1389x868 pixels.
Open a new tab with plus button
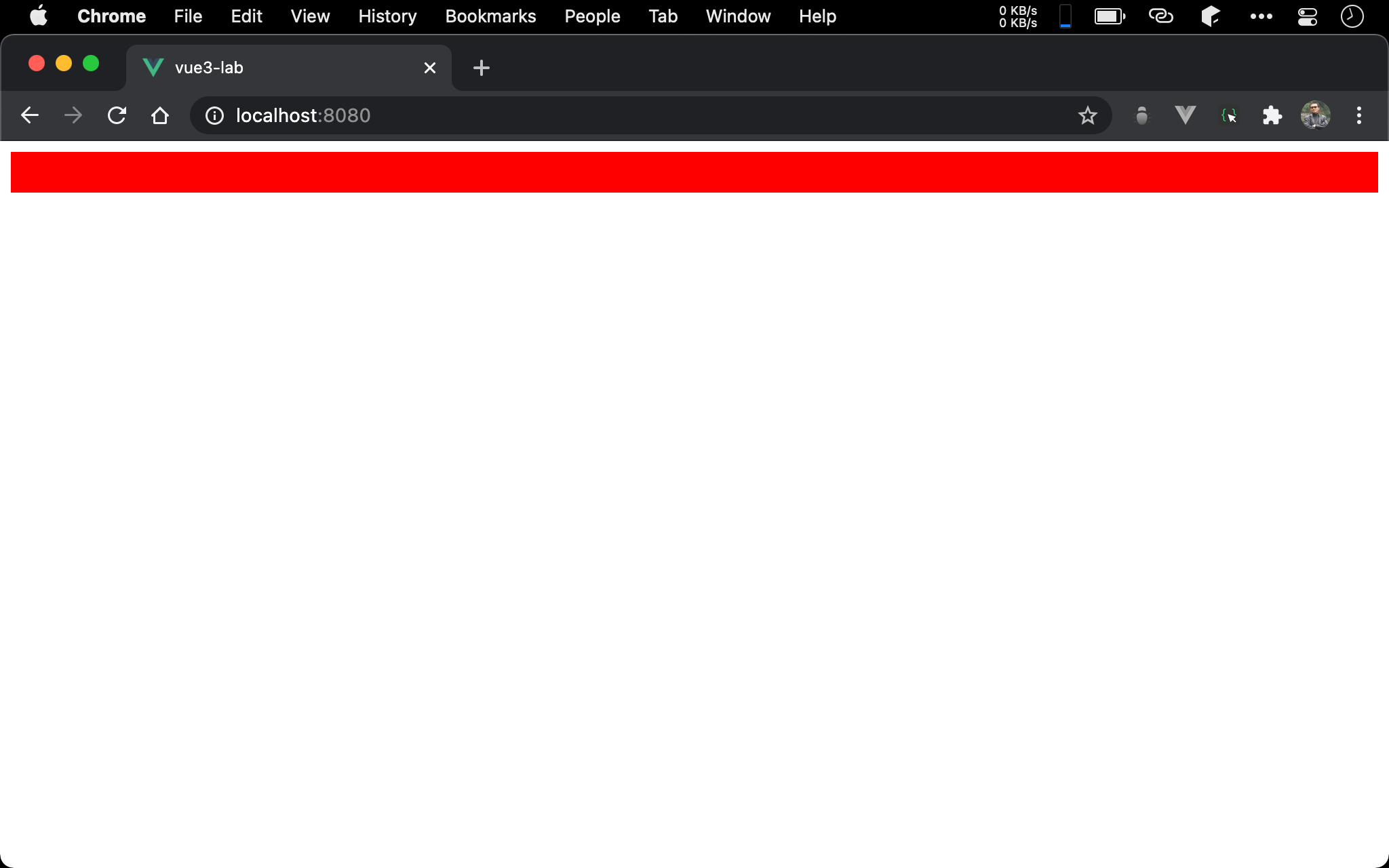pos(481,68)
